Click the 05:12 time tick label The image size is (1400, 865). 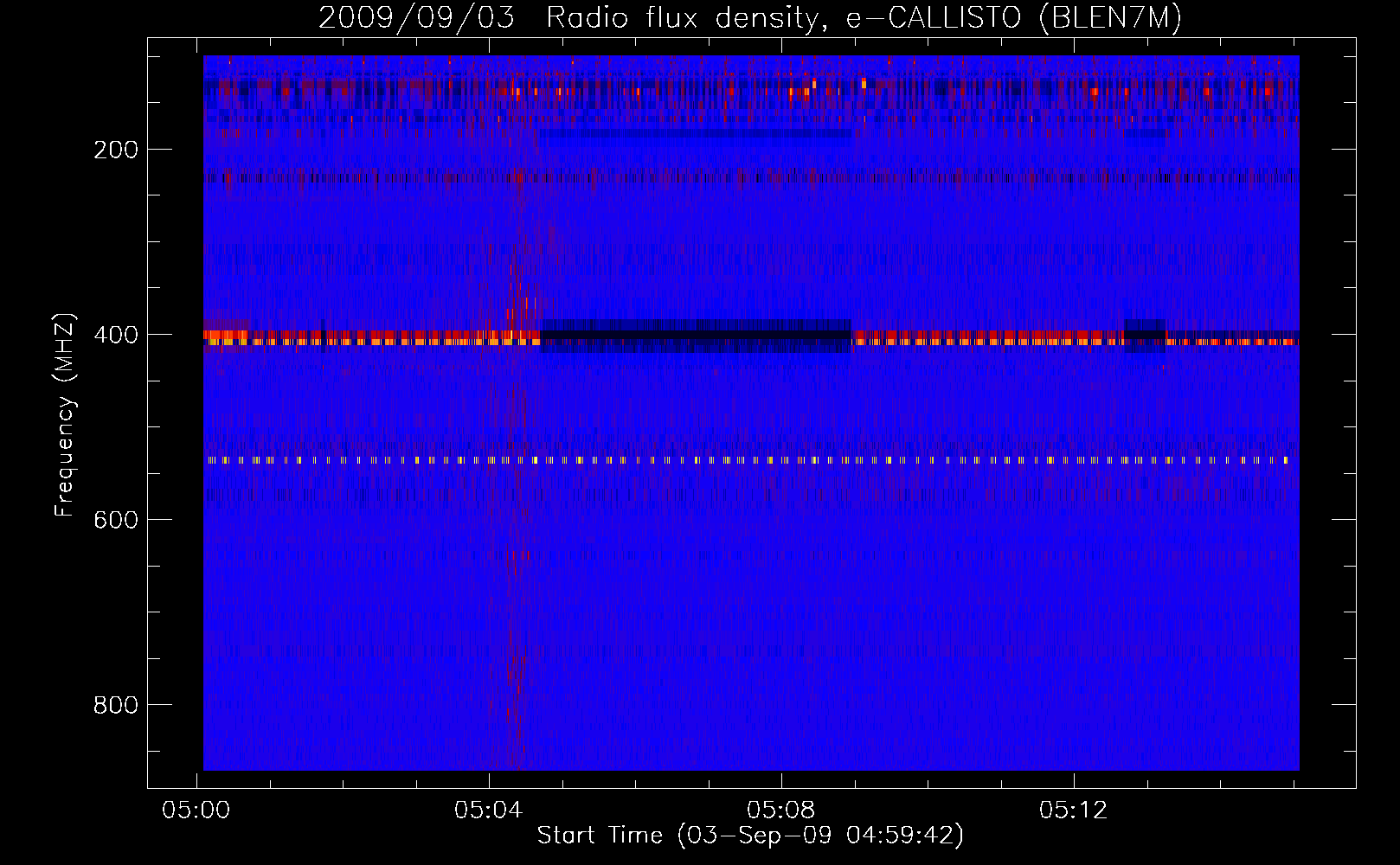click(x=1074, y=811)
